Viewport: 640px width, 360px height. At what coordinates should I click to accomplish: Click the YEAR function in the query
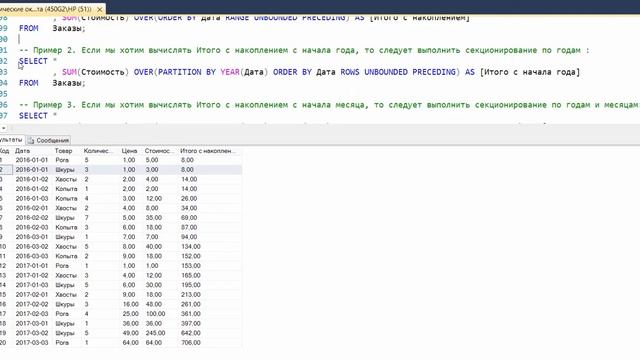point(230,72)
